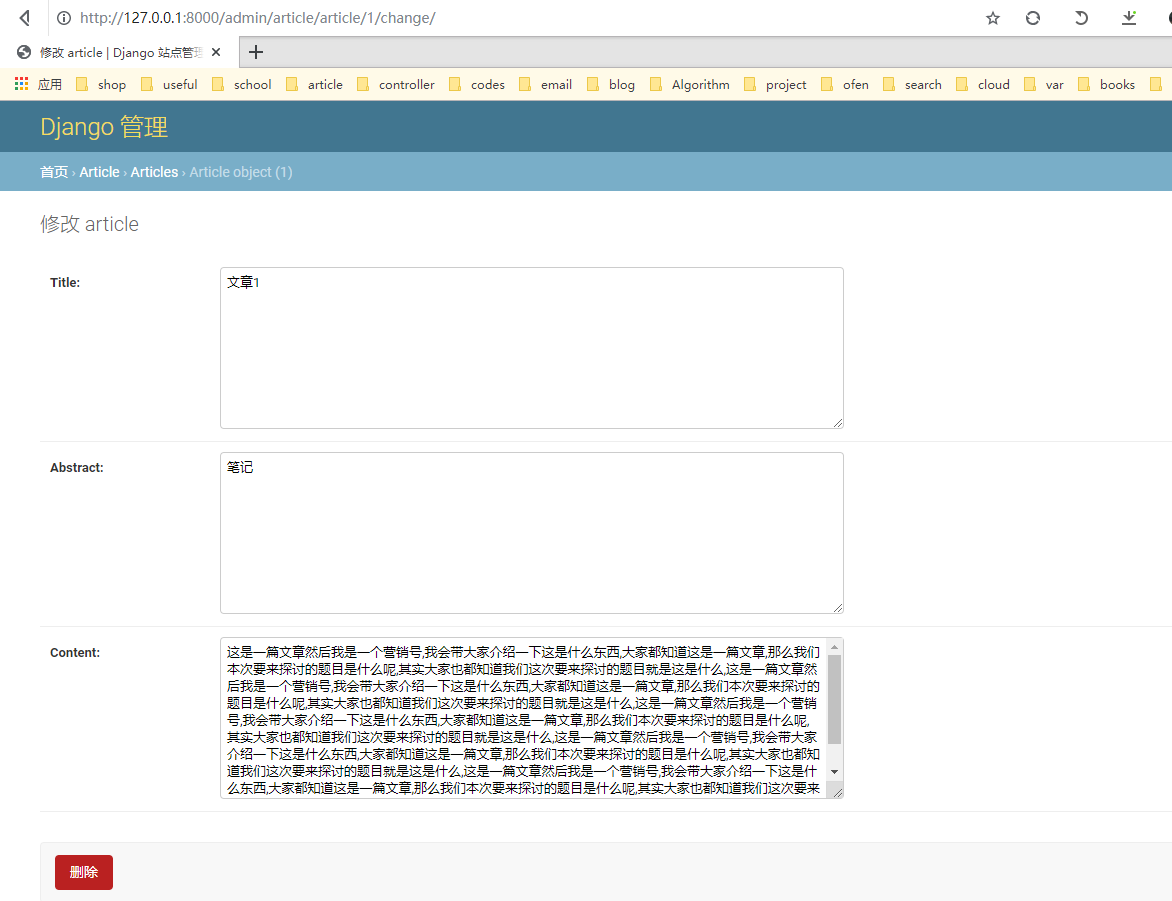Click the red 删除 delete button
1172x901 pixels.
coord(83,872)
